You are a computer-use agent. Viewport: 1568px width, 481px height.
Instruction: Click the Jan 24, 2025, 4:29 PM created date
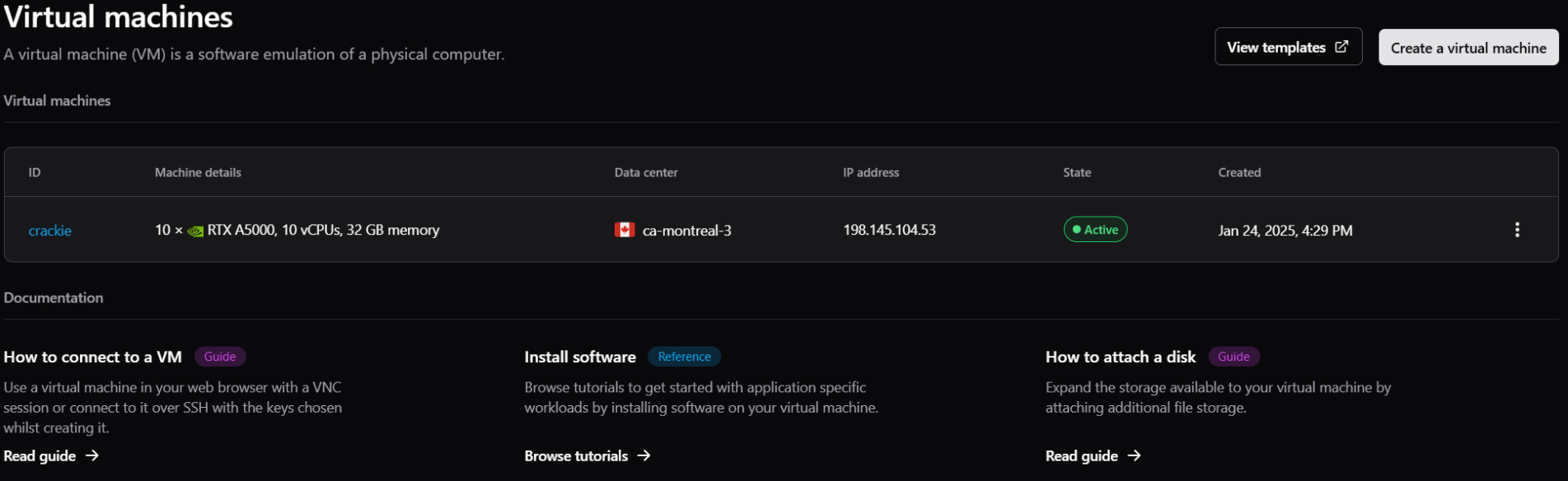tap(1285, 231)
